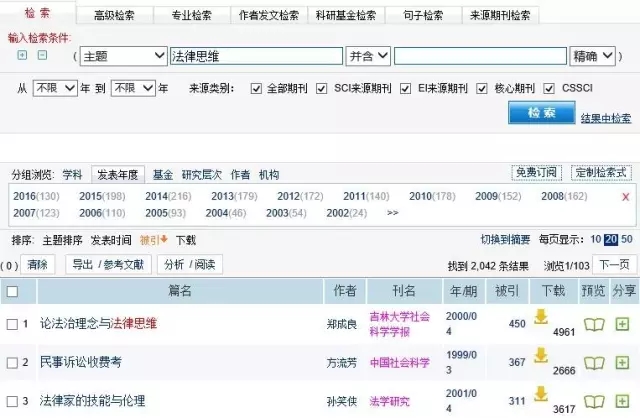Download the paper 论法治理念与法律思维
This screenshot has width=640, height=418.
tap(540, 317)
